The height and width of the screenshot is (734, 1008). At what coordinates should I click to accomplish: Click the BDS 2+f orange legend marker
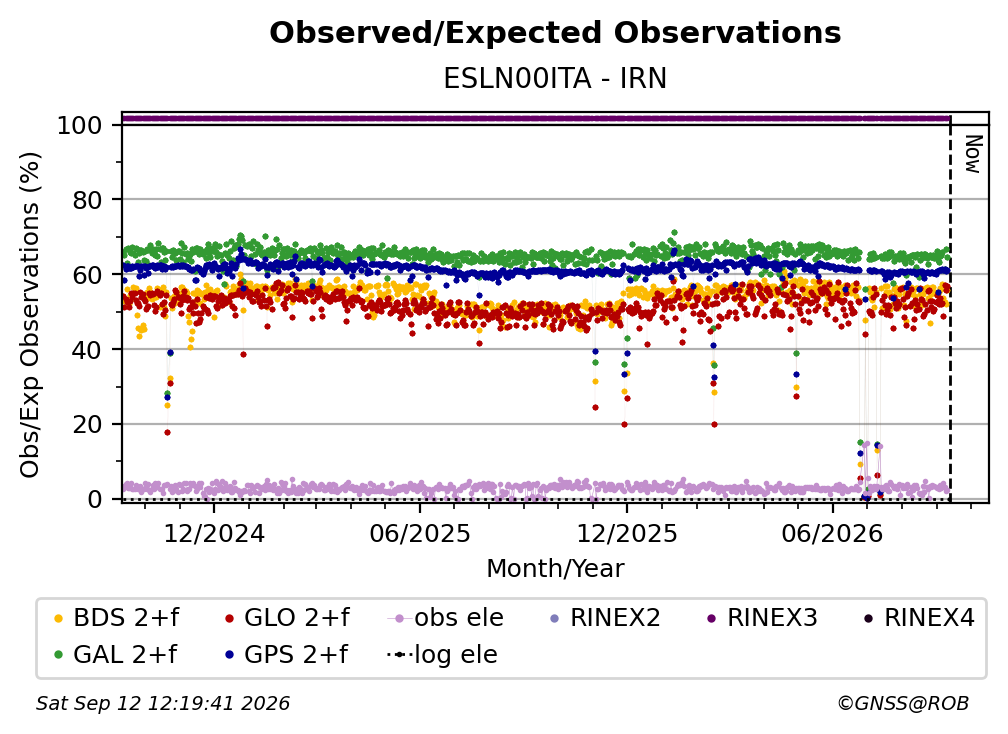(58, 618)
